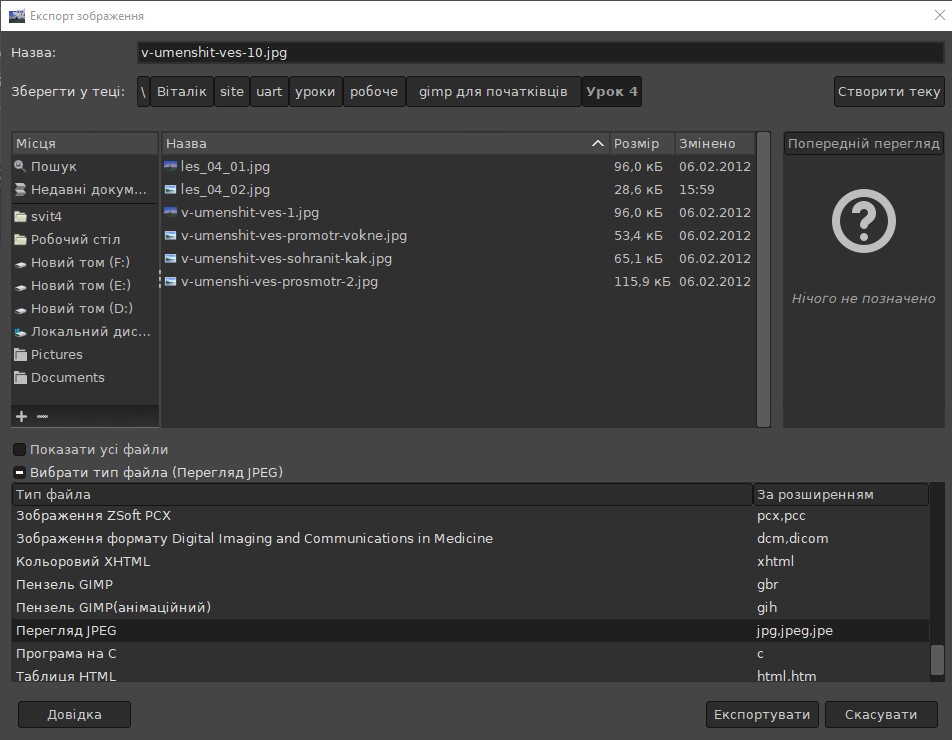Click the Documents folder icon

coord(20,378)
